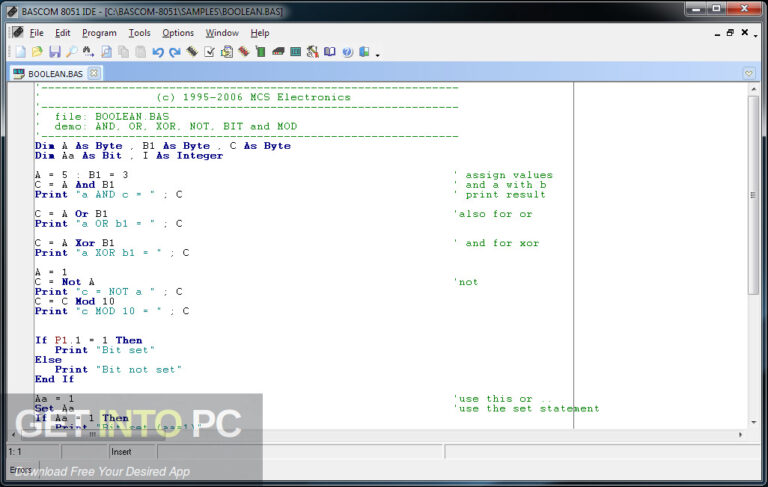Redo the edit with the blue arrow
The width and height of the screenshot is (768, 487).
point(175,51)
